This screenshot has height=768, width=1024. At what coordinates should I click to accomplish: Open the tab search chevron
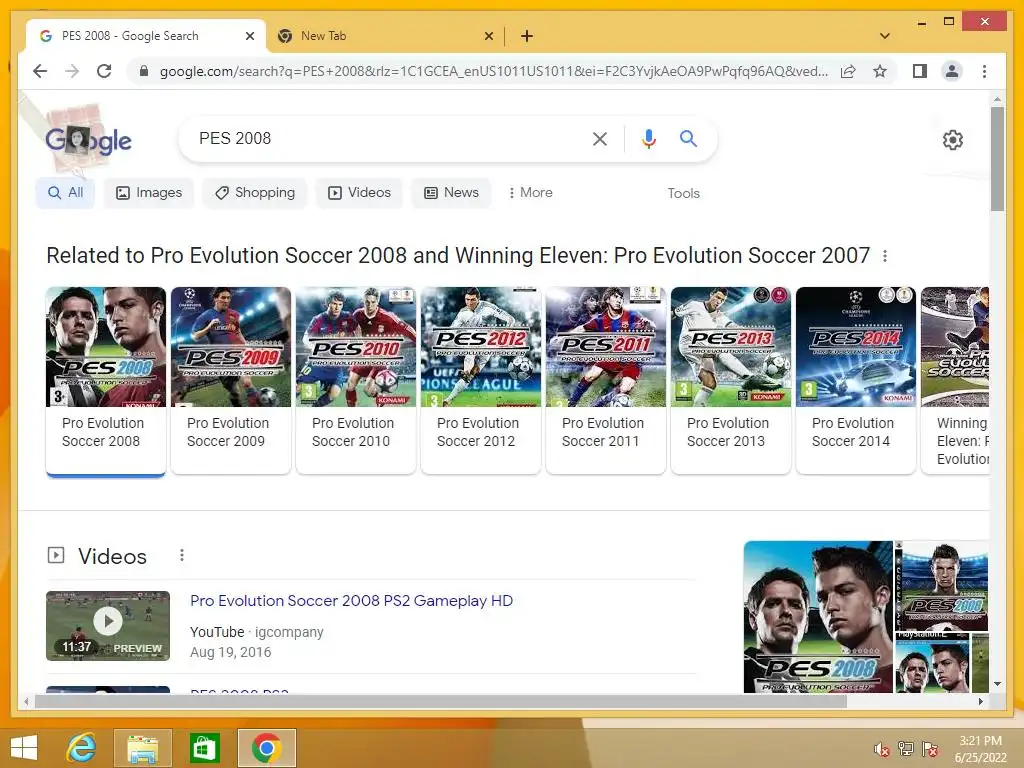point(885,36)
